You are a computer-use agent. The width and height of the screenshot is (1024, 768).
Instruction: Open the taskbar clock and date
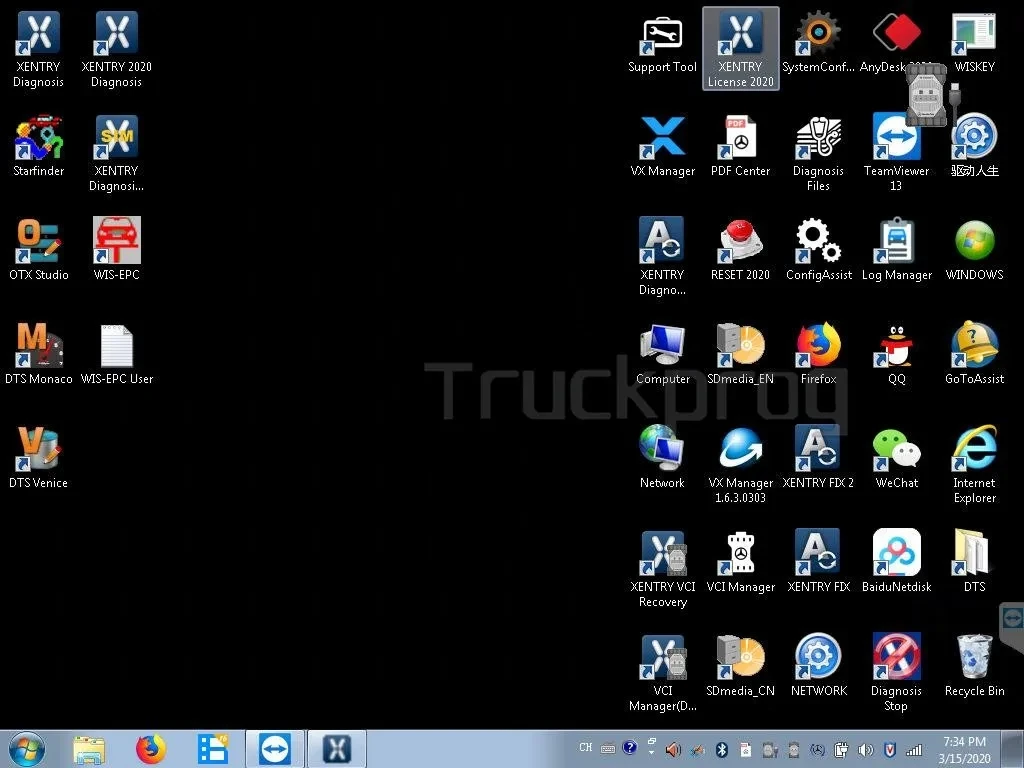964,748
